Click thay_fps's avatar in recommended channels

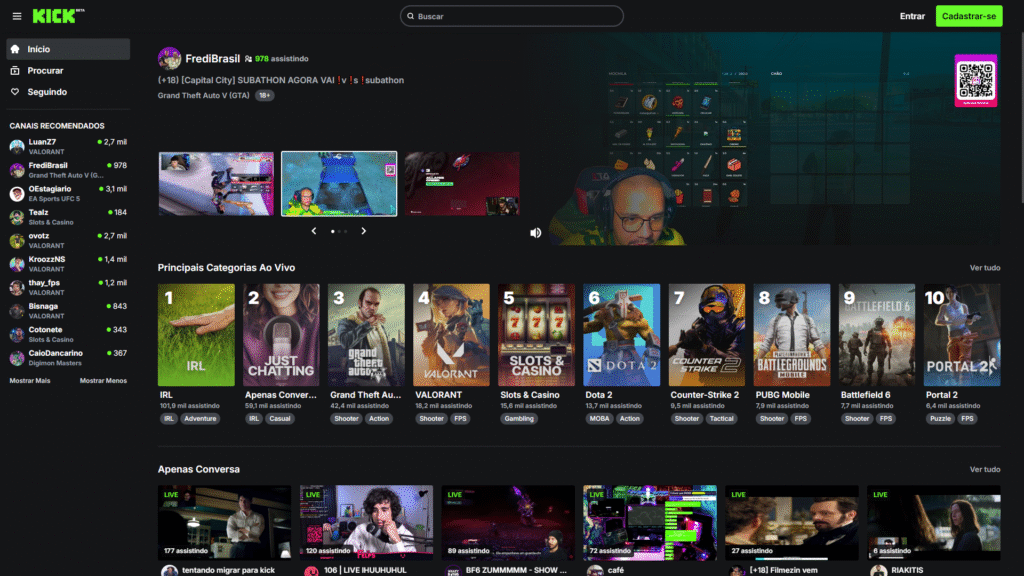point(17,287)
